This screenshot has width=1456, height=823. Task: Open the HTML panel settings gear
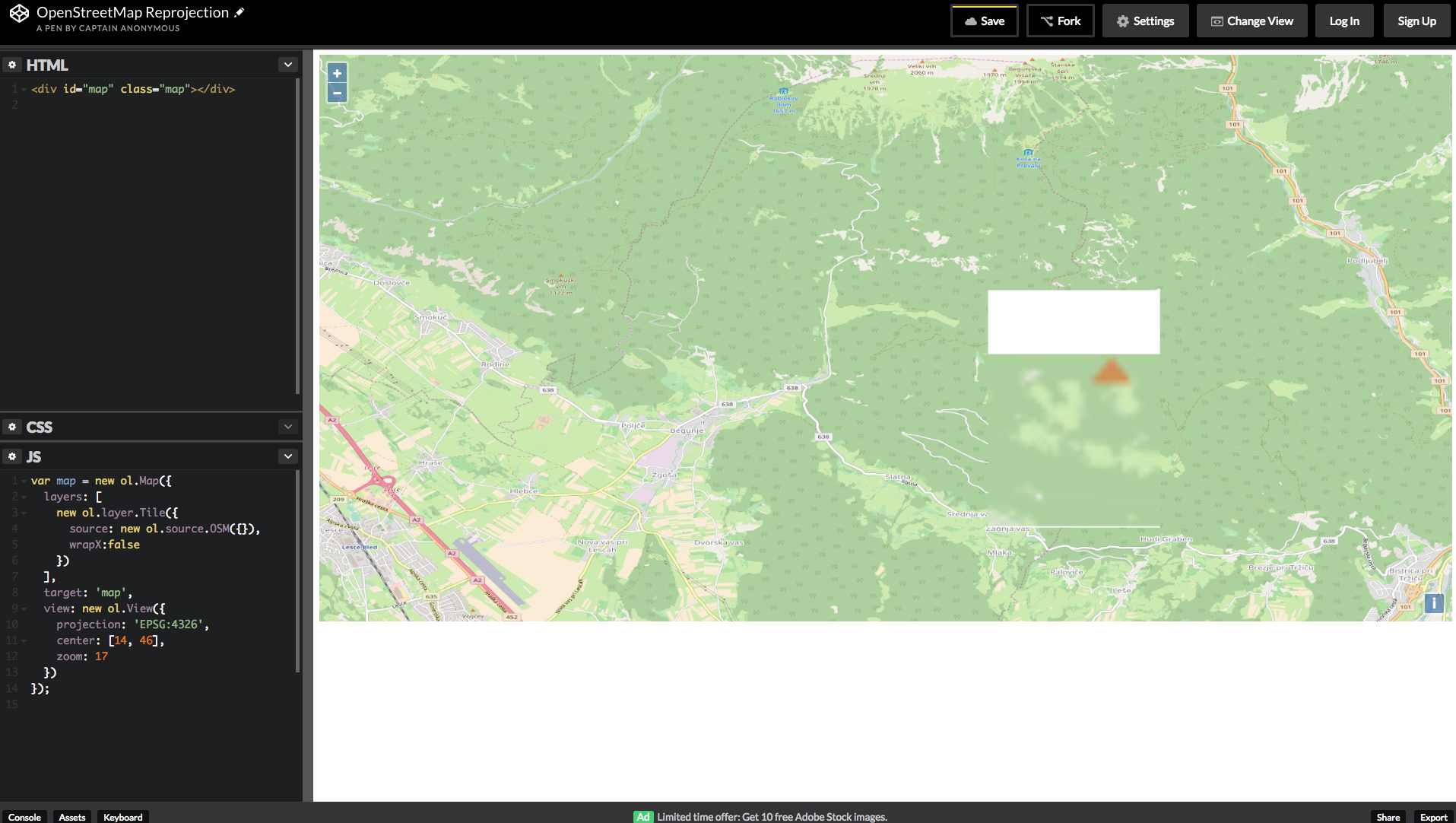12,65
